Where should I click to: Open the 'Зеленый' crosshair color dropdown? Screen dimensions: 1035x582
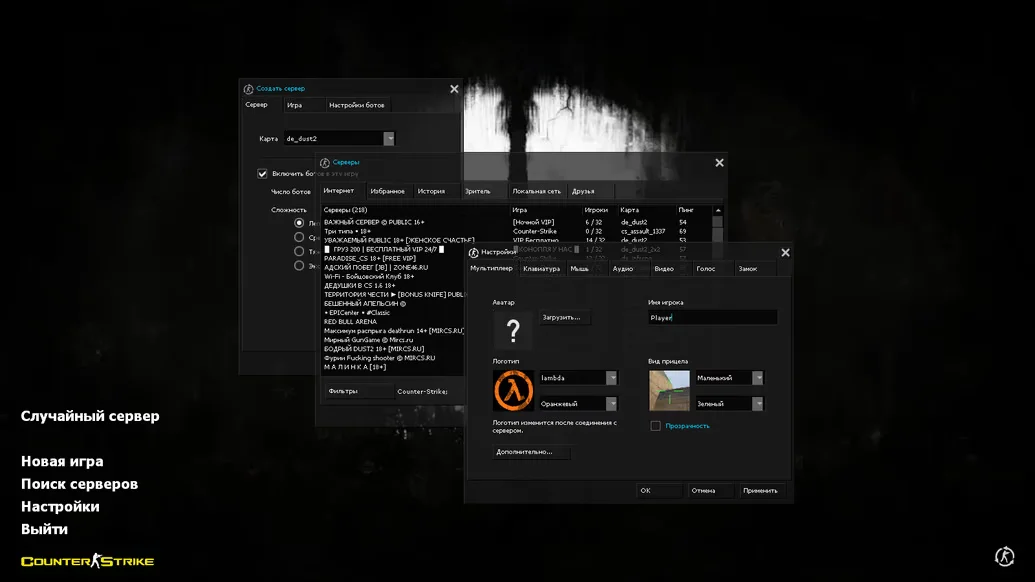pos(757,404)
